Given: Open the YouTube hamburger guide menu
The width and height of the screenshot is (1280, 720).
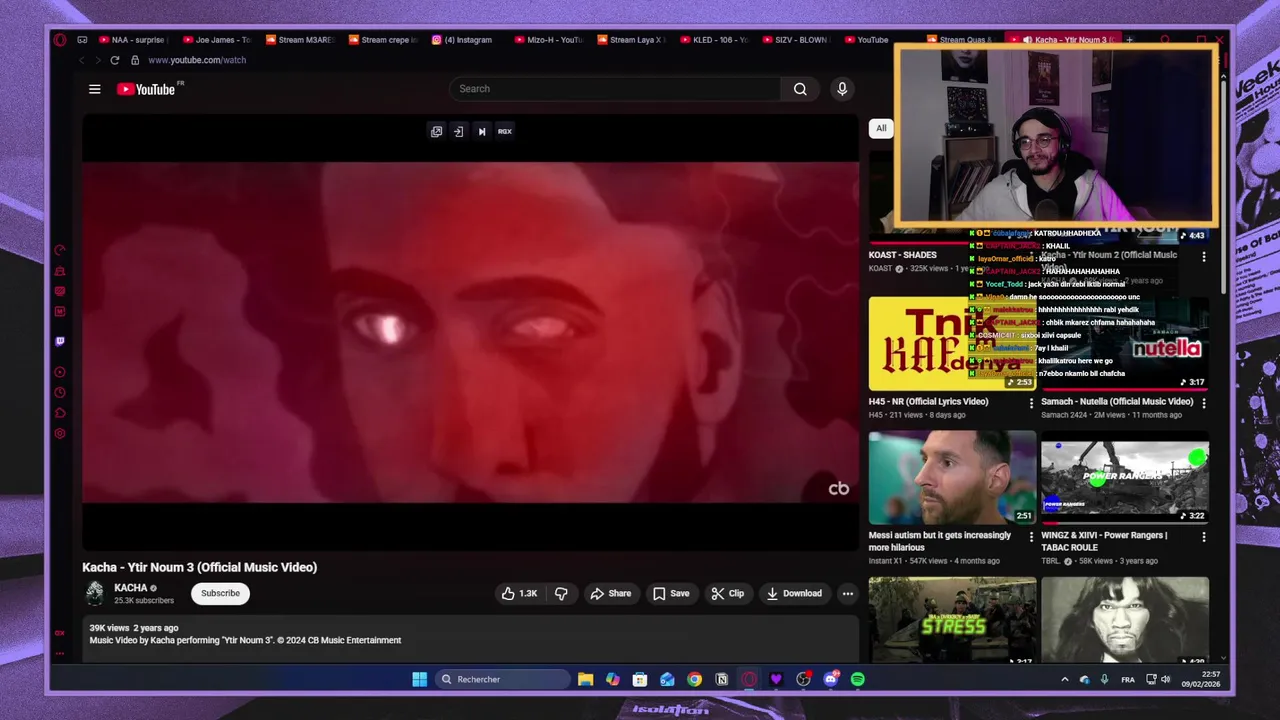Looking at the screenshot, I should pos(95,89).
